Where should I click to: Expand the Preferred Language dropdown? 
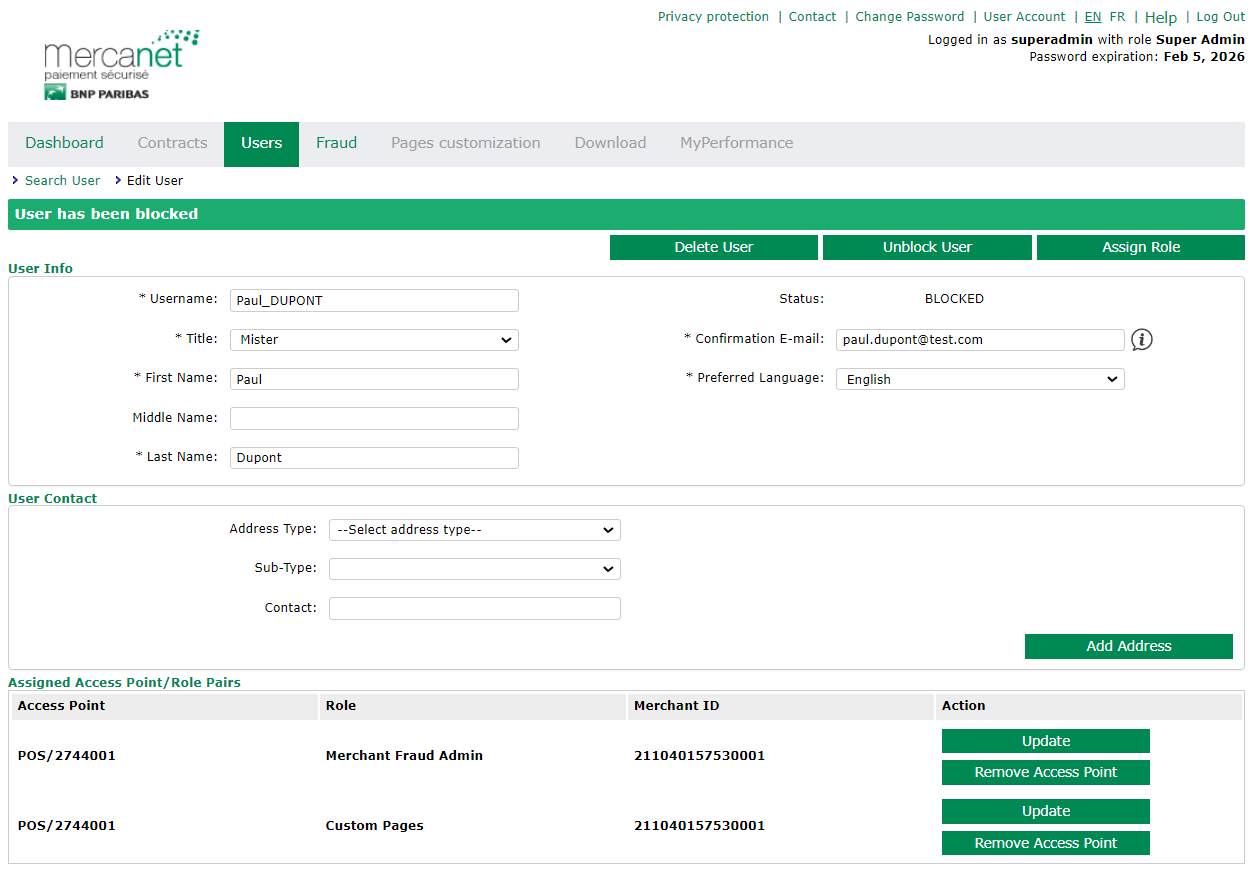[979, 380]
